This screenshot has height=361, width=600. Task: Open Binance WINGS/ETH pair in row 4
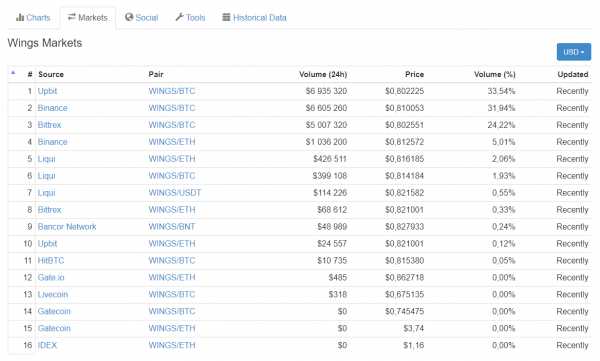point(172,142)
